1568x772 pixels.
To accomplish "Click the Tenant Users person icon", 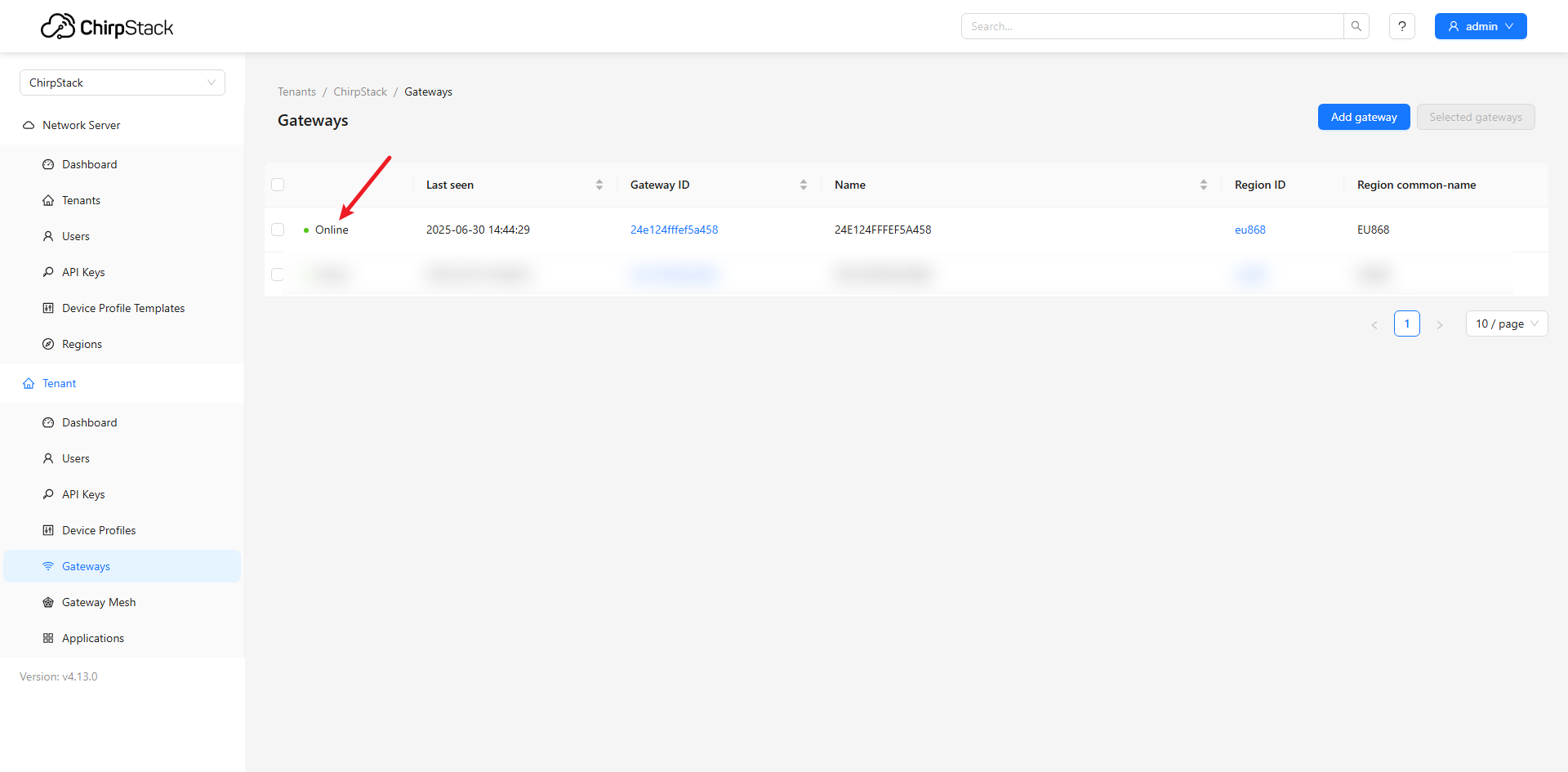I will tap(48, 458).
